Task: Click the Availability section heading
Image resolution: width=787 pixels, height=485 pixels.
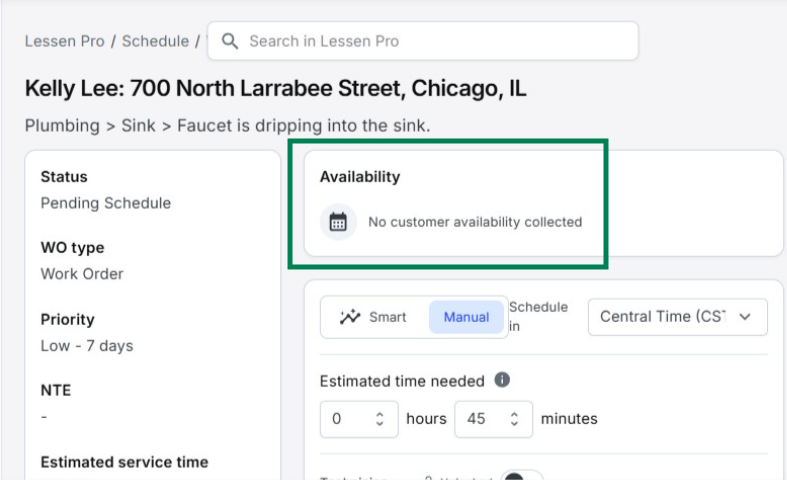Action: point(359,177)
